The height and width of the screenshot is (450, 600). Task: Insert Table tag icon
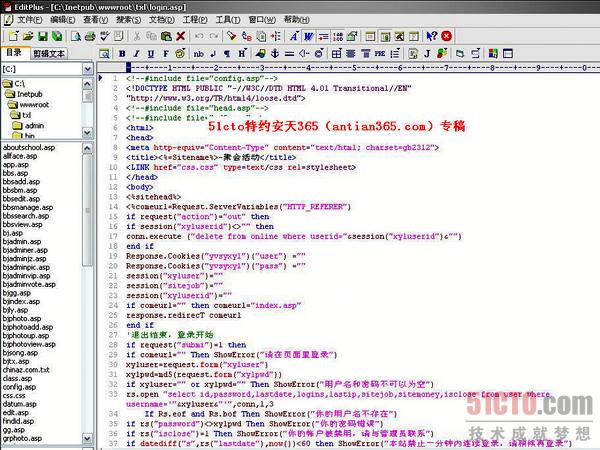coord(336,54)
